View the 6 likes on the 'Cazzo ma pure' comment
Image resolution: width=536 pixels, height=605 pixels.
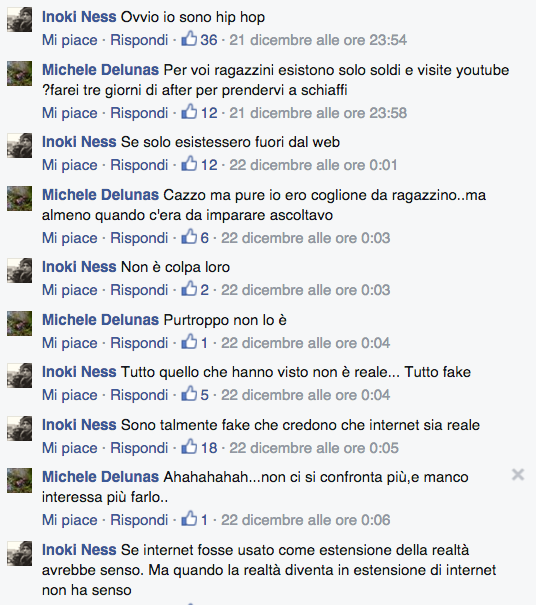(x=195, y=238)
